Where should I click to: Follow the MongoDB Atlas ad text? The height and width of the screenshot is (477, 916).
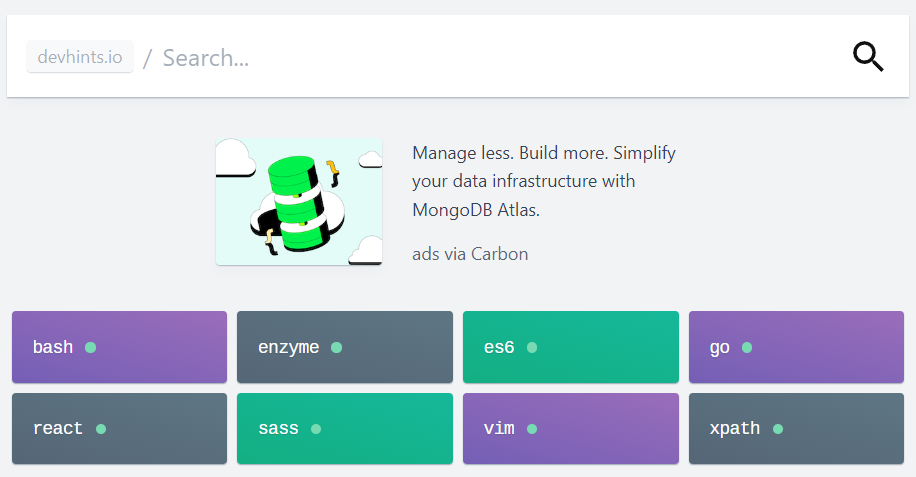(544, 181)
